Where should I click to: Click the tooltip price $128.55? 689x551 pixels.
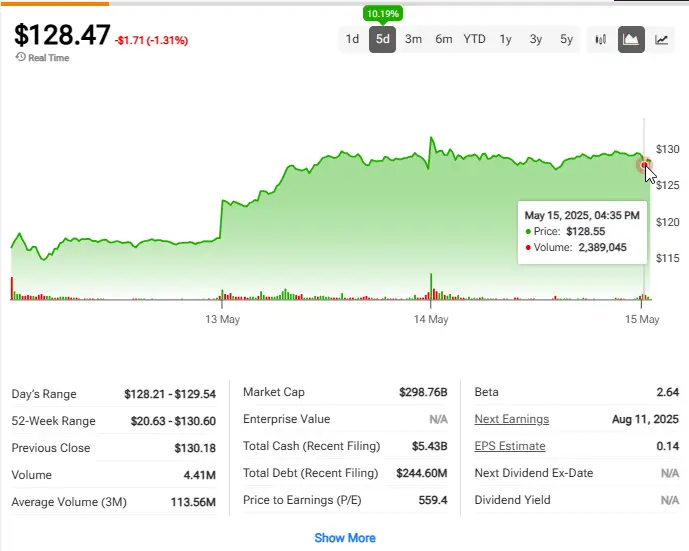pyautogui.click(x=585, y=232)
